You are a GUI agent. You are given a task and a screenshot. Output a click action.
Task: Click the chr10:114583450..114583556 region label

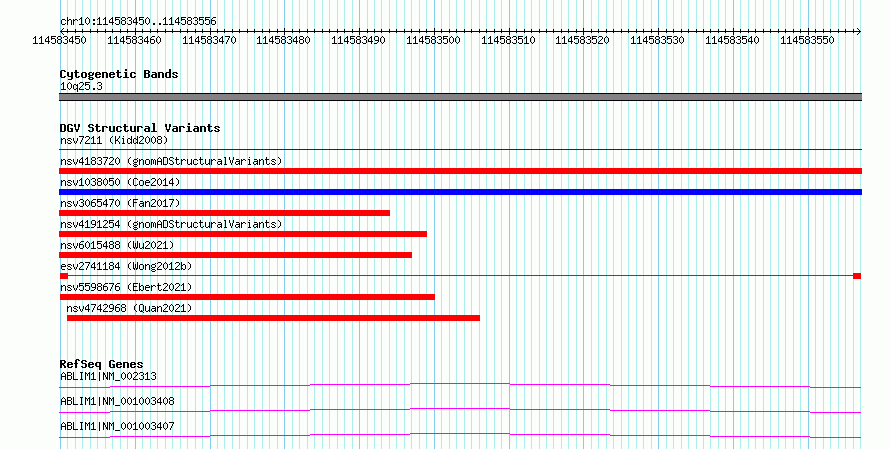tap(138, 21)
